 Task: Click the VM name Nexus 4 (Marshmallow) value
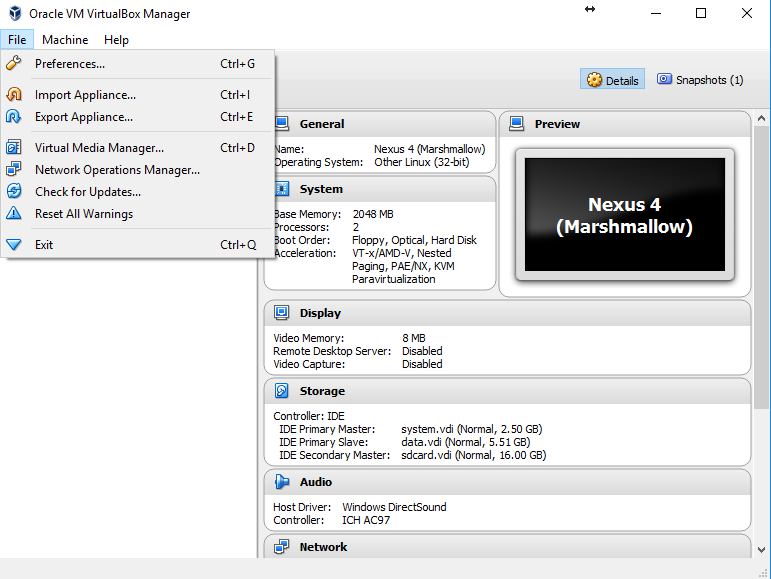pos(429,149)
